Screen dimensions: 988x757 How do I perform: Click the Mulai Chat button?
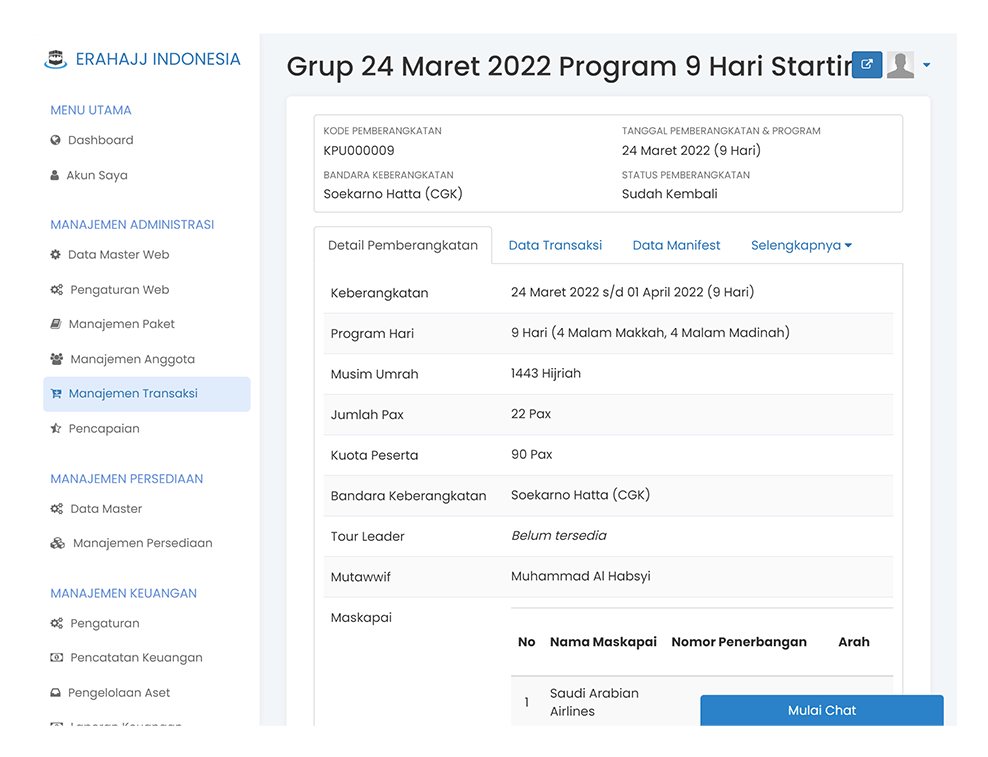pyautogui.click(x=822, y=710)
